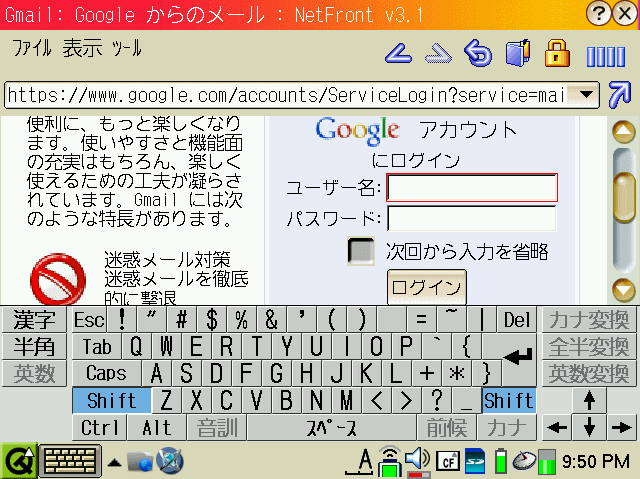Click the vertical scrollbar thumb
The image size is (640, 479).
pyautogui.click(x=624, y=197)
